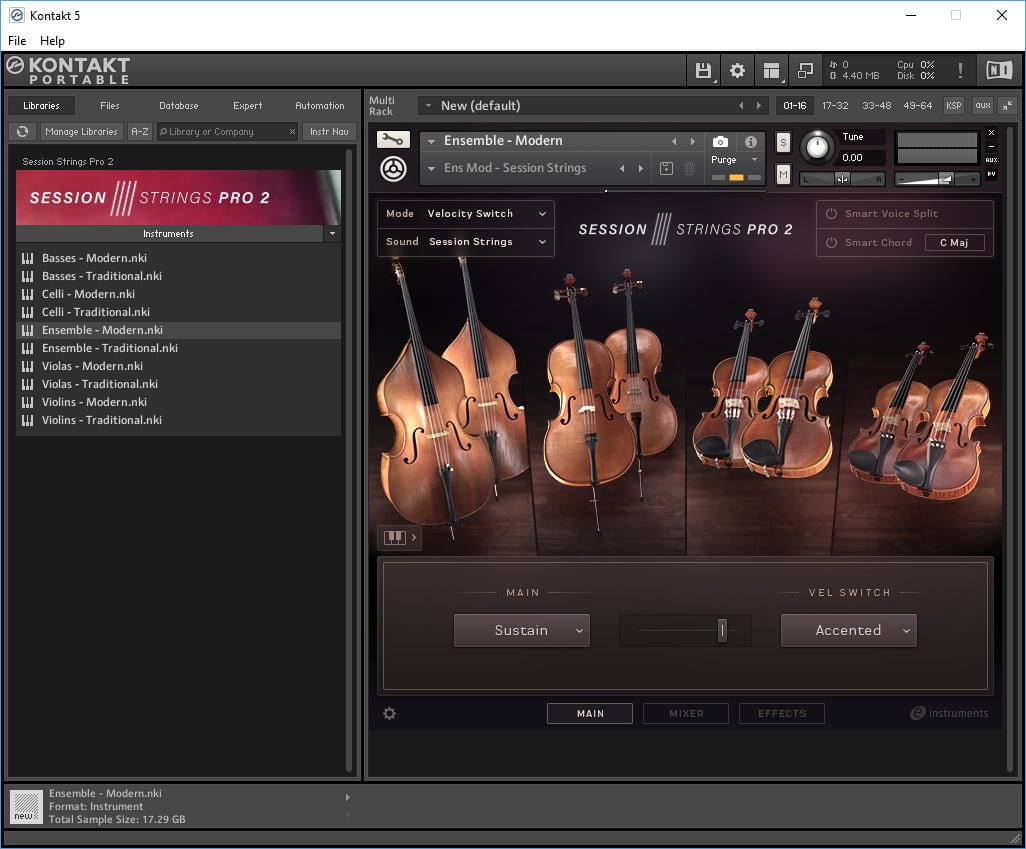The height and width of the screenshot is (849, 1026).
Task: Expand the library Instruments dropdown arrow
Action: [332, 234]
